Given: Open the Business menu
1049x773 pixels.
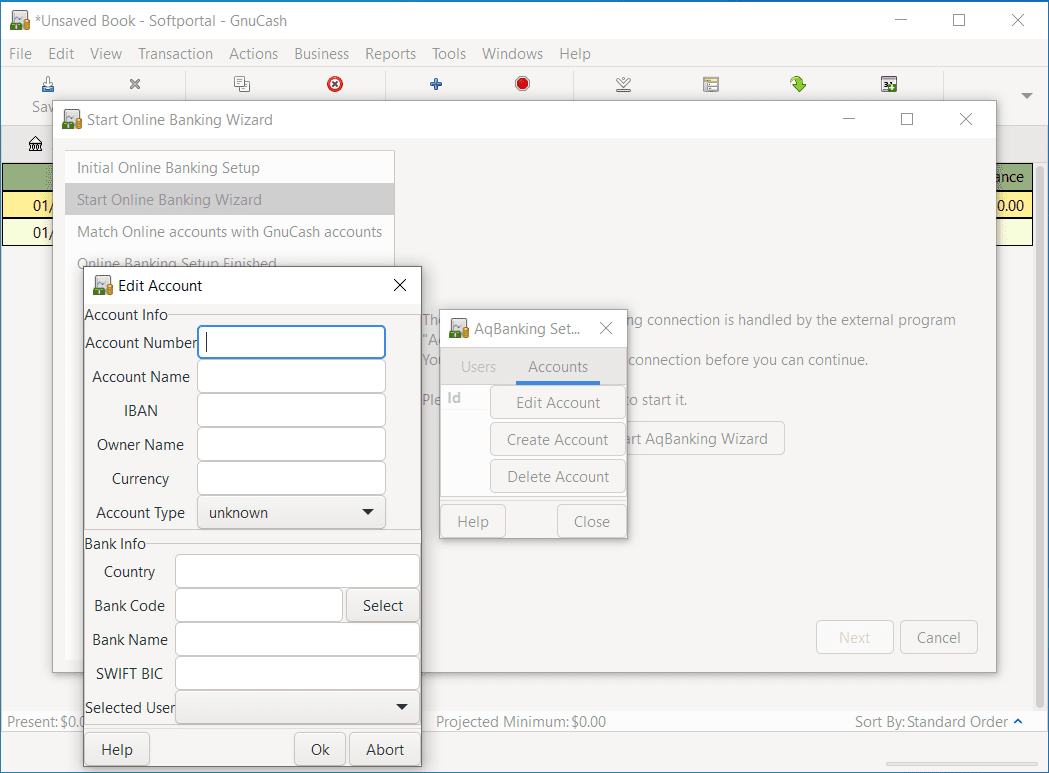Looking at the screenshot, I should [321, 54].
